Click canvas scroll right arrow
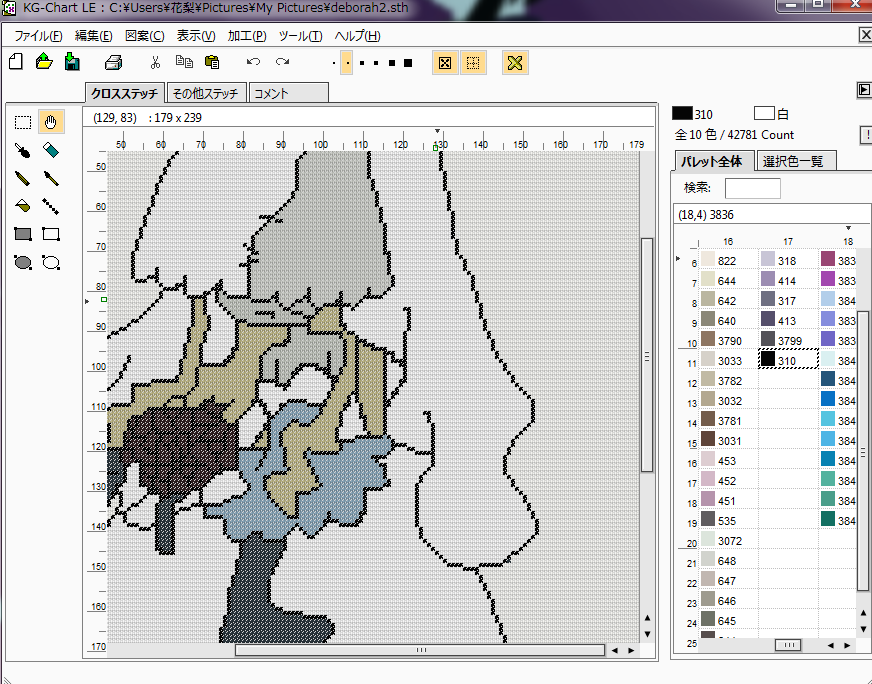The width and height of the screenshot is (872, 684). coord(631,650)
